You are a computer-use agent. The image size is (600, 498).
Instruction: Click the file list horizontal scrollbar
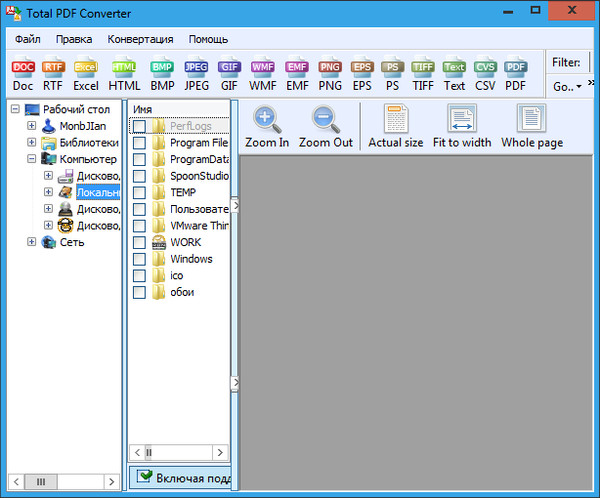(180, 451)
